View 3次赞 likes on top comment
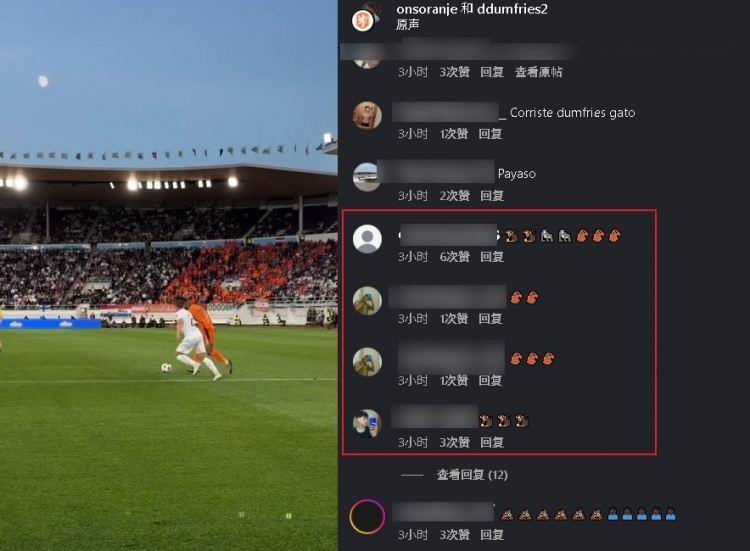 click(x=454, y=72)
